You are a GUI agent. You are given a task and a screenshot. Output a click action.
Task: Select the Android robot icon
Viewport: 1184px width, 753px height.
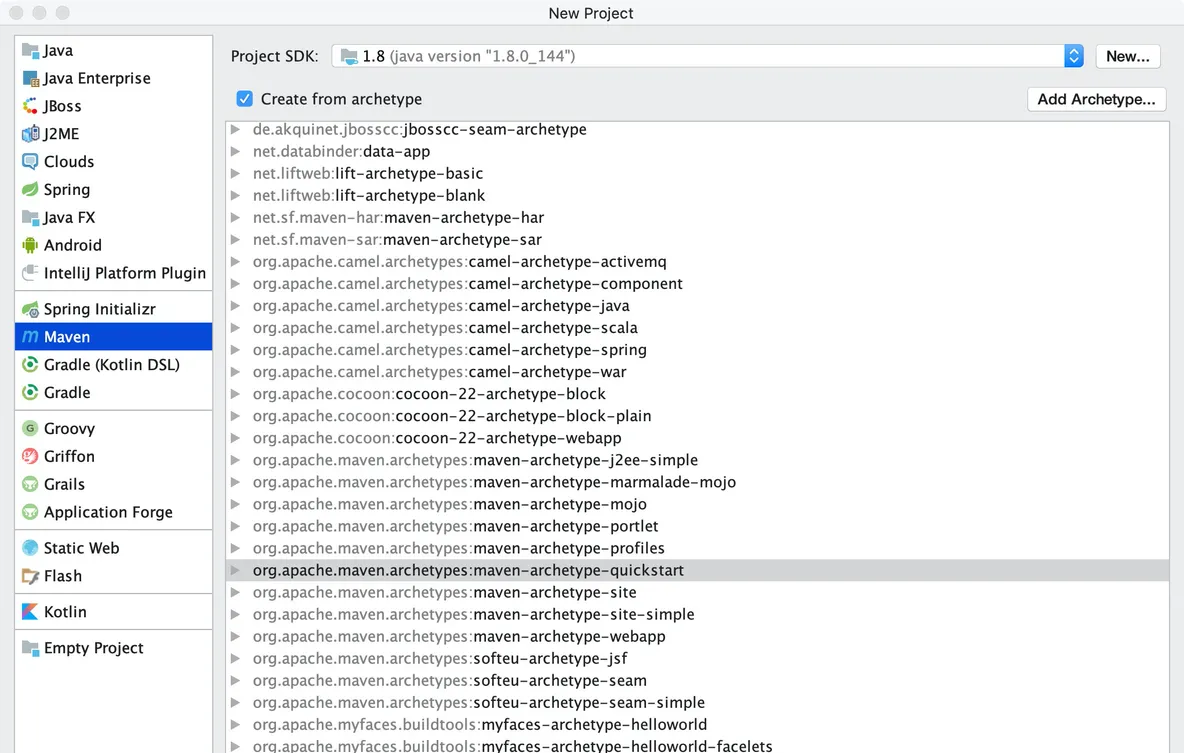[x=30, y=245]
